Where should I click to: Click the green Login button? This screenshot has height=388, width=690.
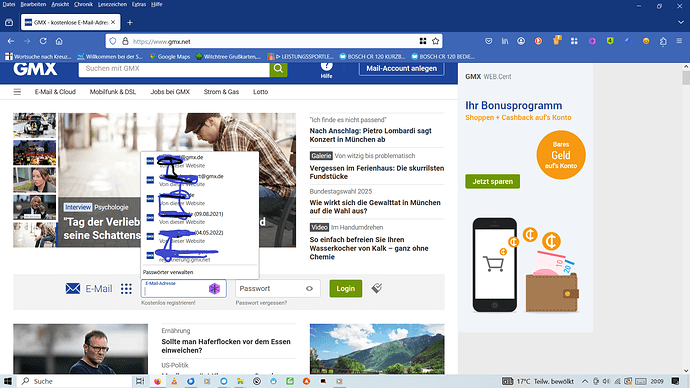coord(345,289)
